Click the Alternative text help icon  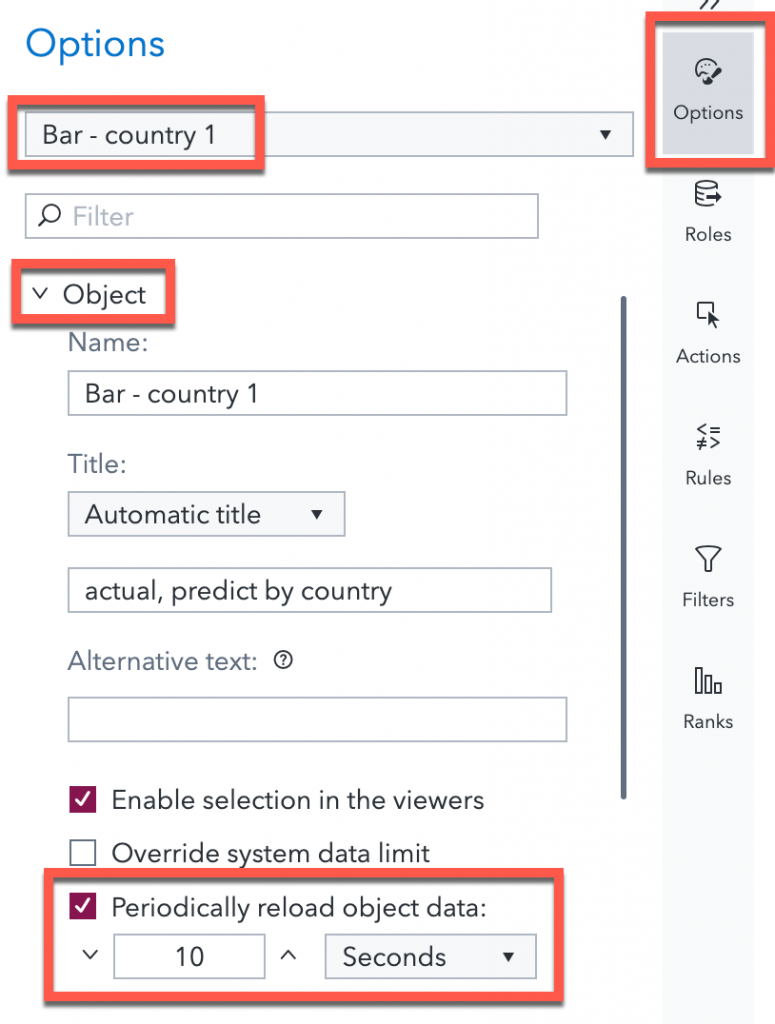pyautogui.click(x=283, y=660)
